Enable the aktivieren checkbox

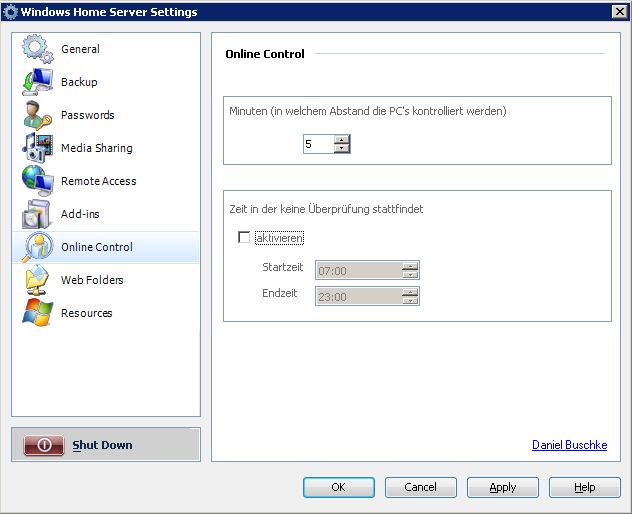244,237
